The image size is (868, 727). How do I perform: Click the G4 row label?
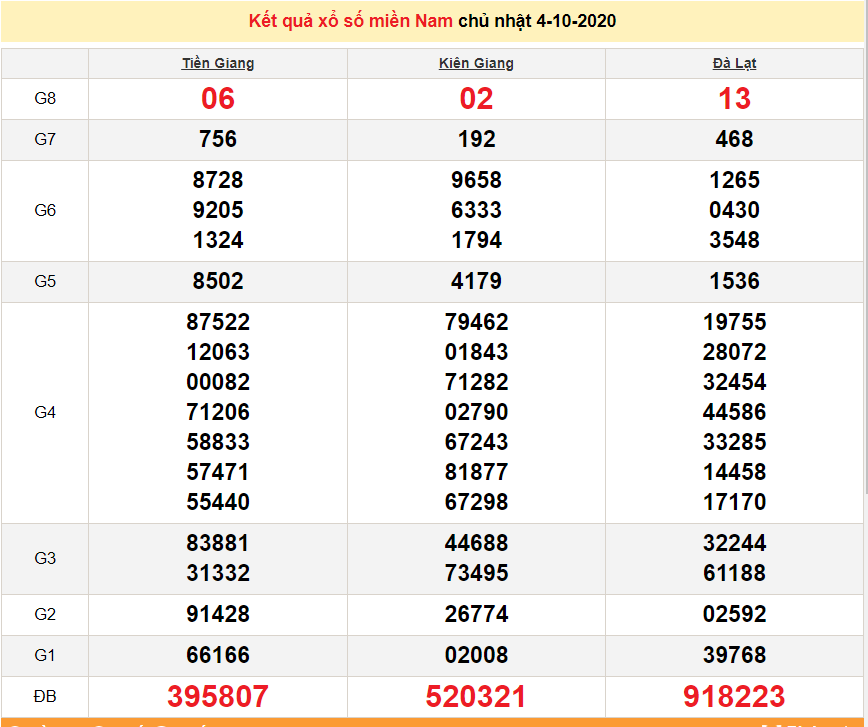pyautogui.click(x=45, y=412)
